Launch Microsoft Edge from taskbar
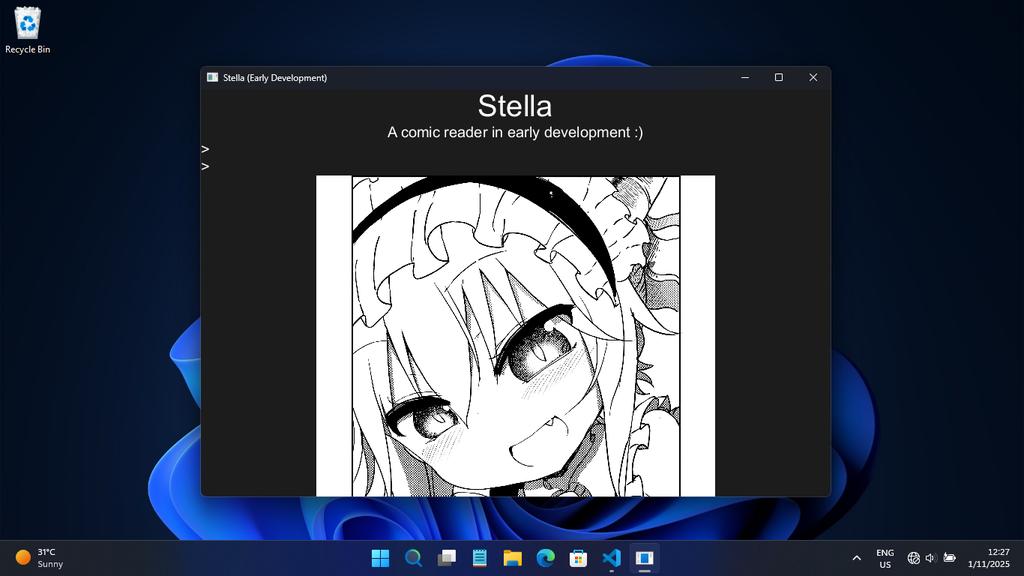The width and height of the screenshot is (1024, 576). coord(545,558)
